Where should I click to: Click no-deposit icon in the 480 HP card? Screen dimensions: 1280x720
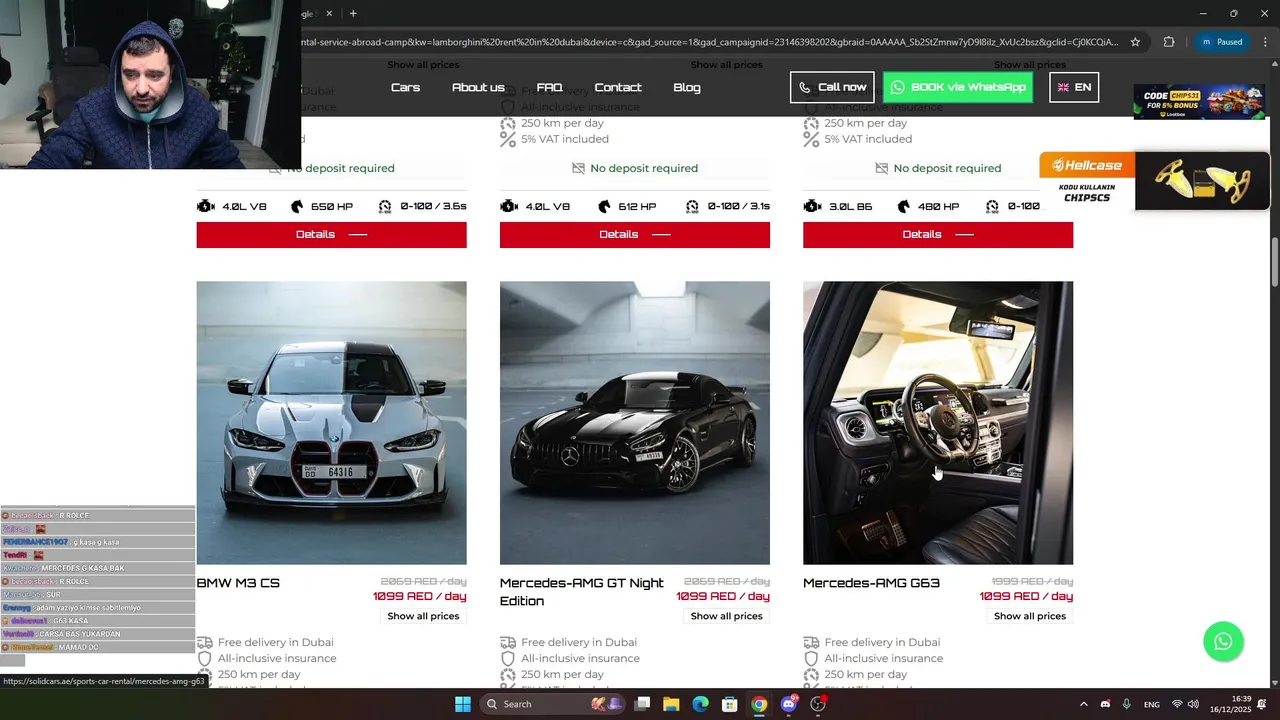(881, 168)
